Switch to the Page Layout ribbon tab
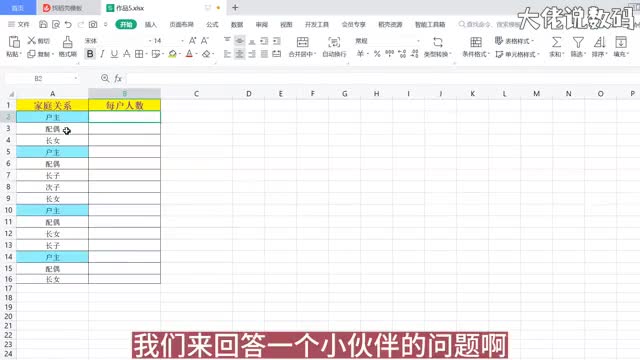Screen dimensions: 640x360 pos(182,24)
